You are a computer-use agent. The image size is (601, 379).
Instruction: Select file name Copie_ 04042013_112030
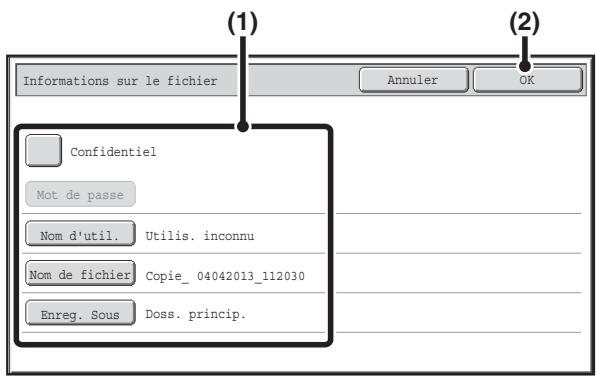tap(225, 276)
